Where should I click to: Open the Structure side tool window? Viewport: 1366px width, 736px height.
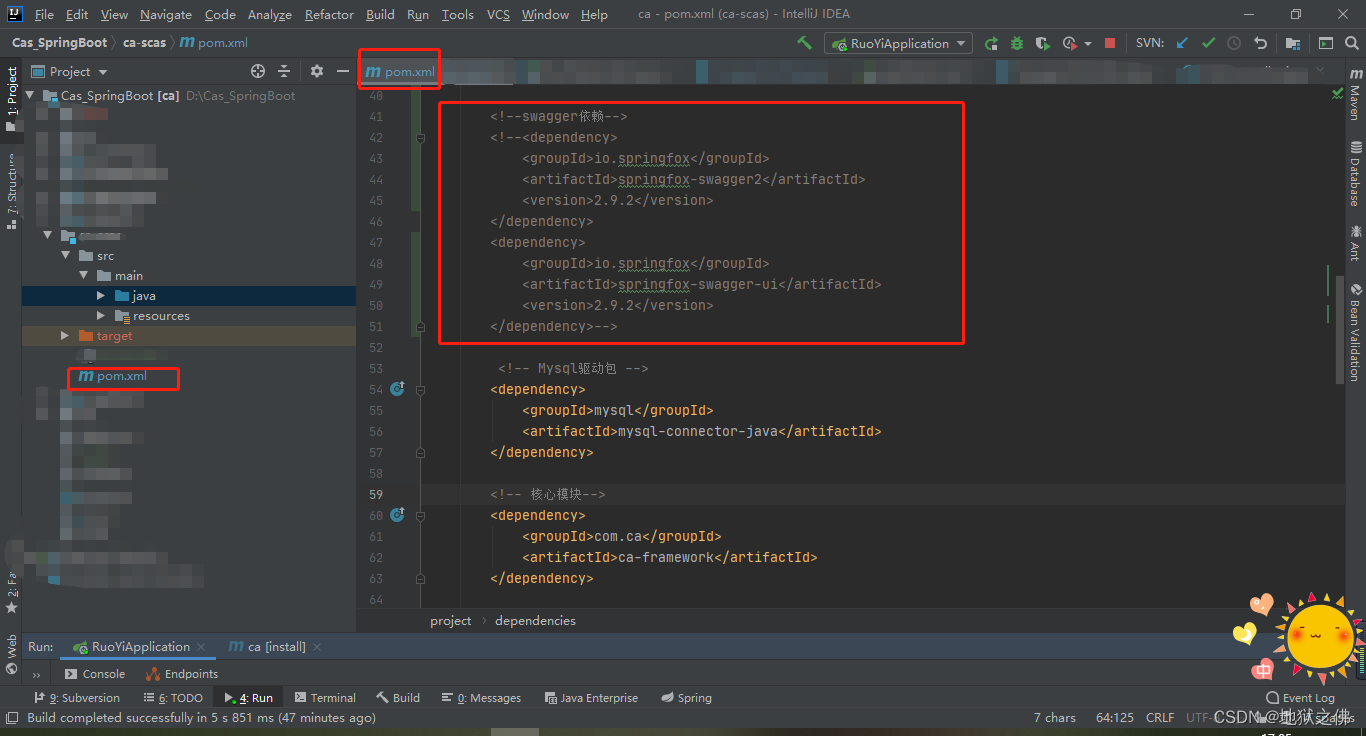[x=11, y=190]
